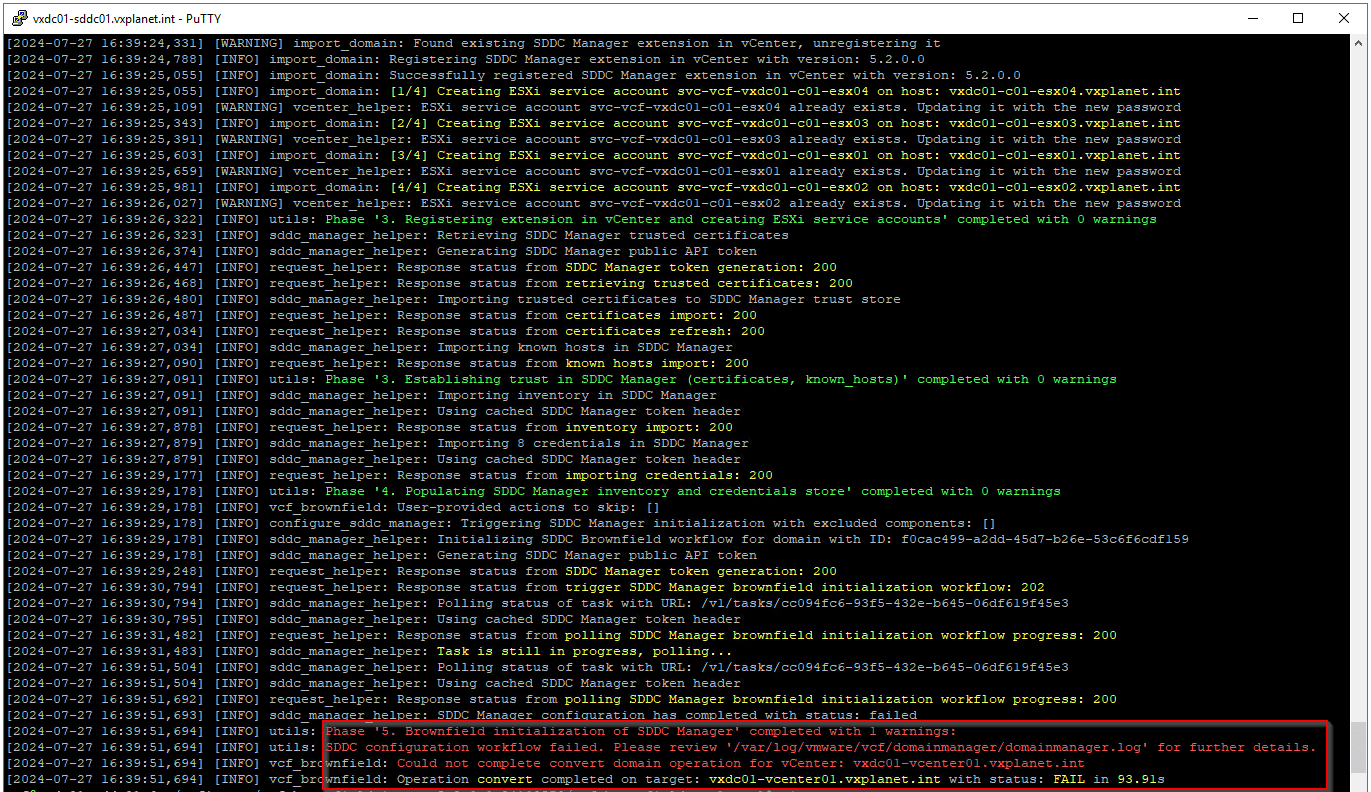Click timestamp '[2024-07-27 16:39:51,693]'
The height and width of the screenshot is (792, 1371).
click(x=105, y=715)
